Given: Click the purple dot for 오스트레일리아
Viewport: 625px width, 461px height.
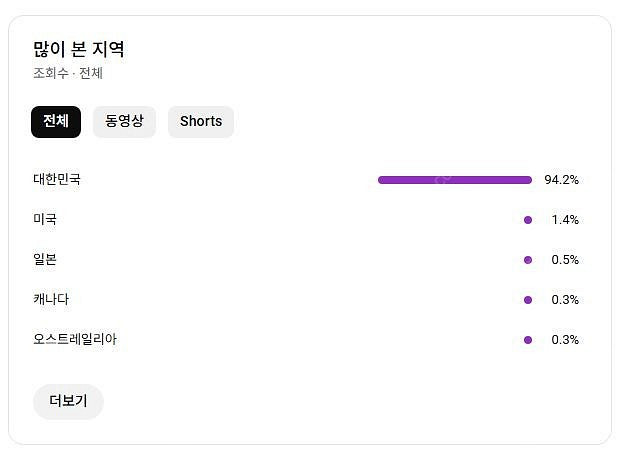Looking at the screenshot, I should click(x=528, y=340).
